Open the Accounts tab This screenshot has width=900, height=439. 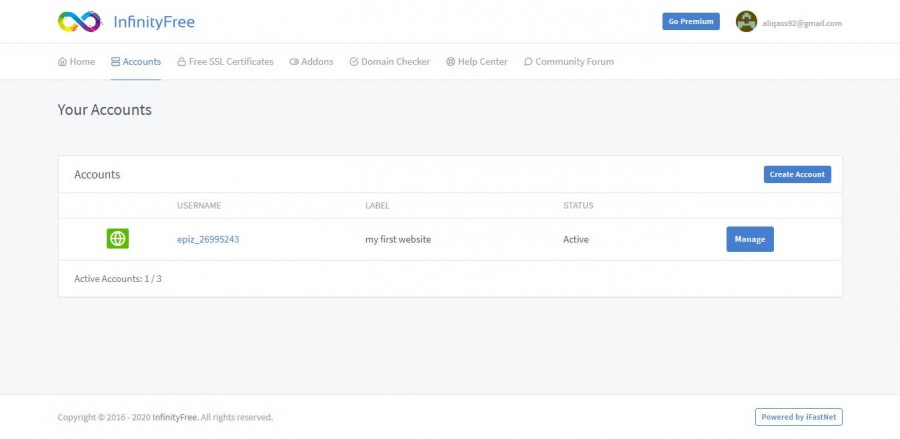[136, 61]
